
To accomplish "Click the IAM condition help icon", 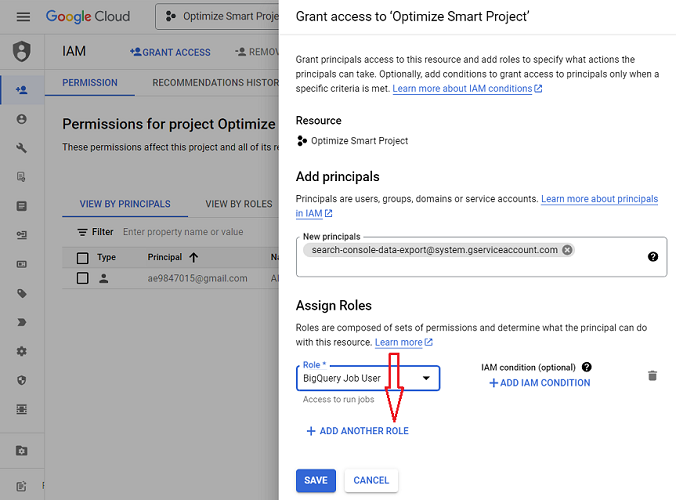I will pos(586,367).
